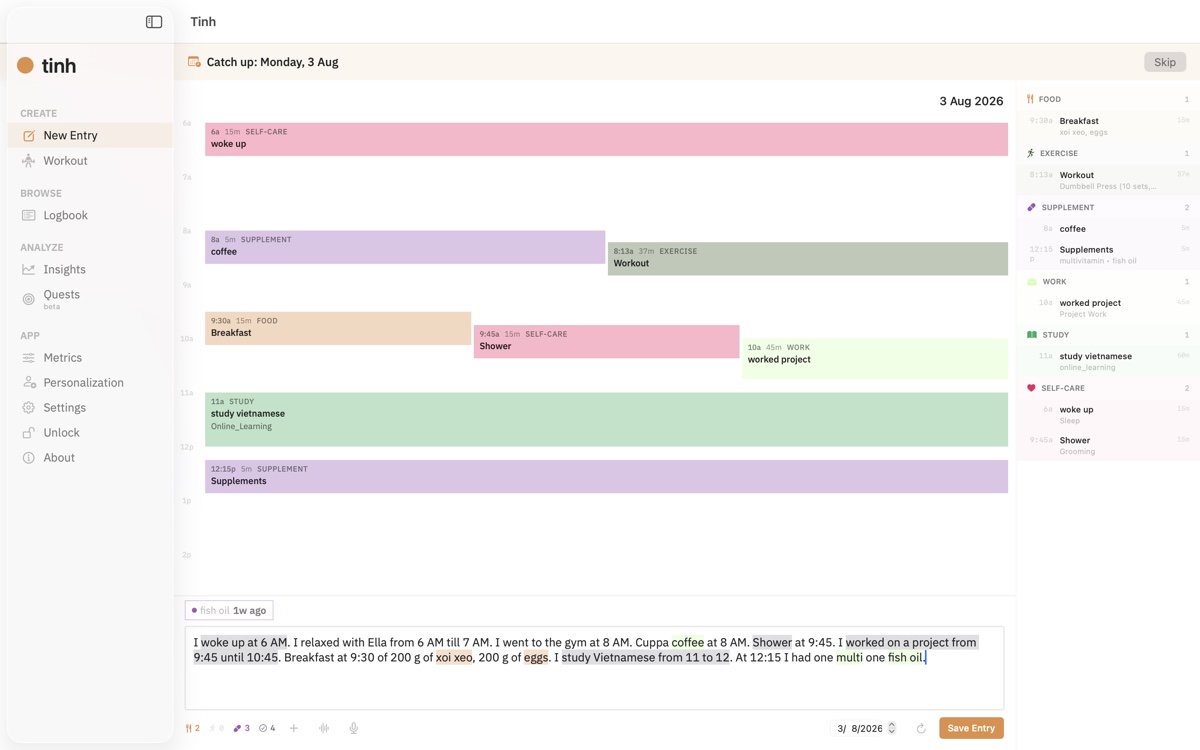Select the Workout exercise timeline block
This screenshot has height=750, width=1200.
(x=808, y=258)
